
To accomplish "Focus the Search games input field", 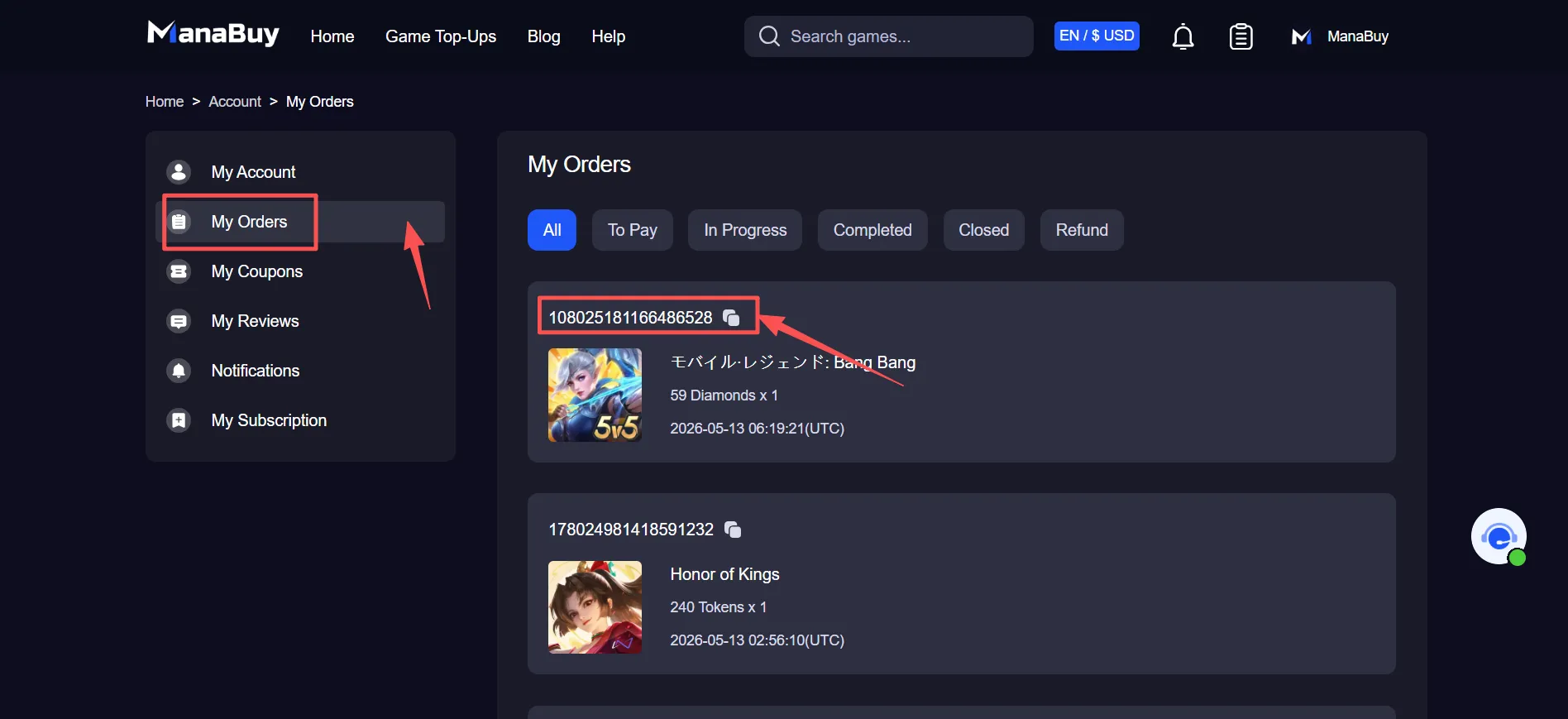I will [x=889, y=36].
